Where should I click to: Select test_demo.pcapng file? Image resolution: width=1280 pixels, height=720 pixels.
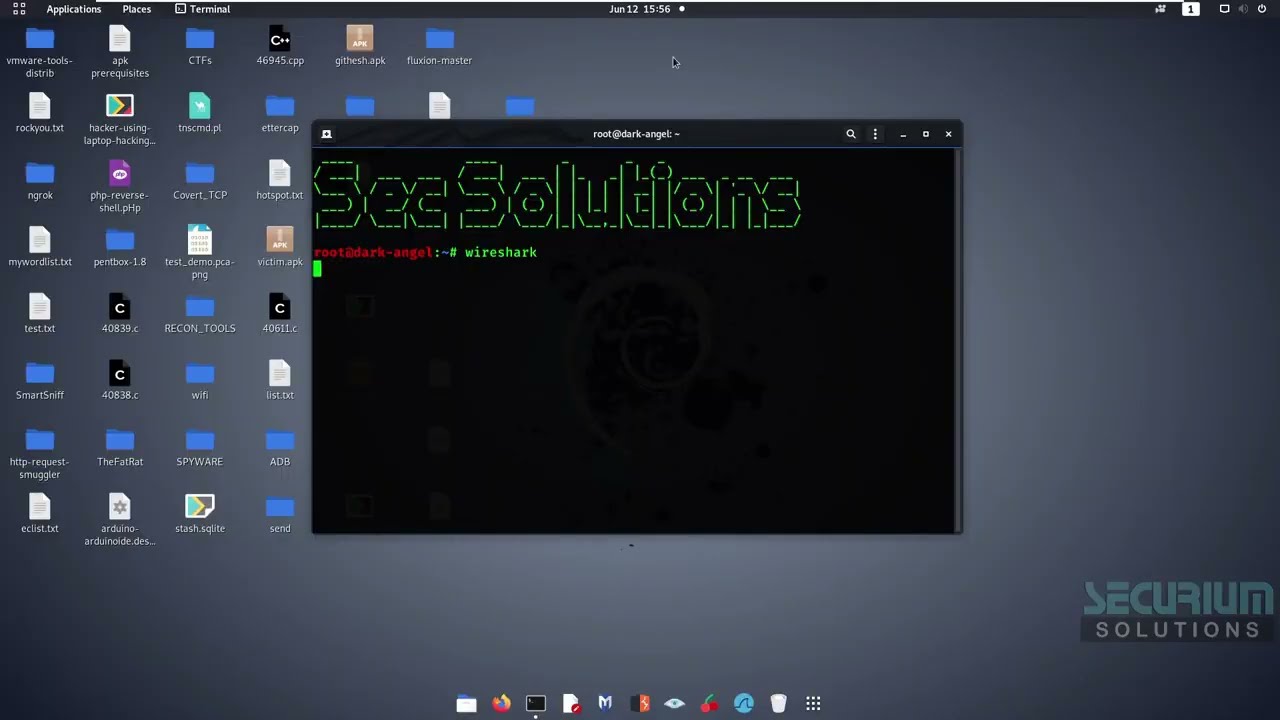pos(200,253)
